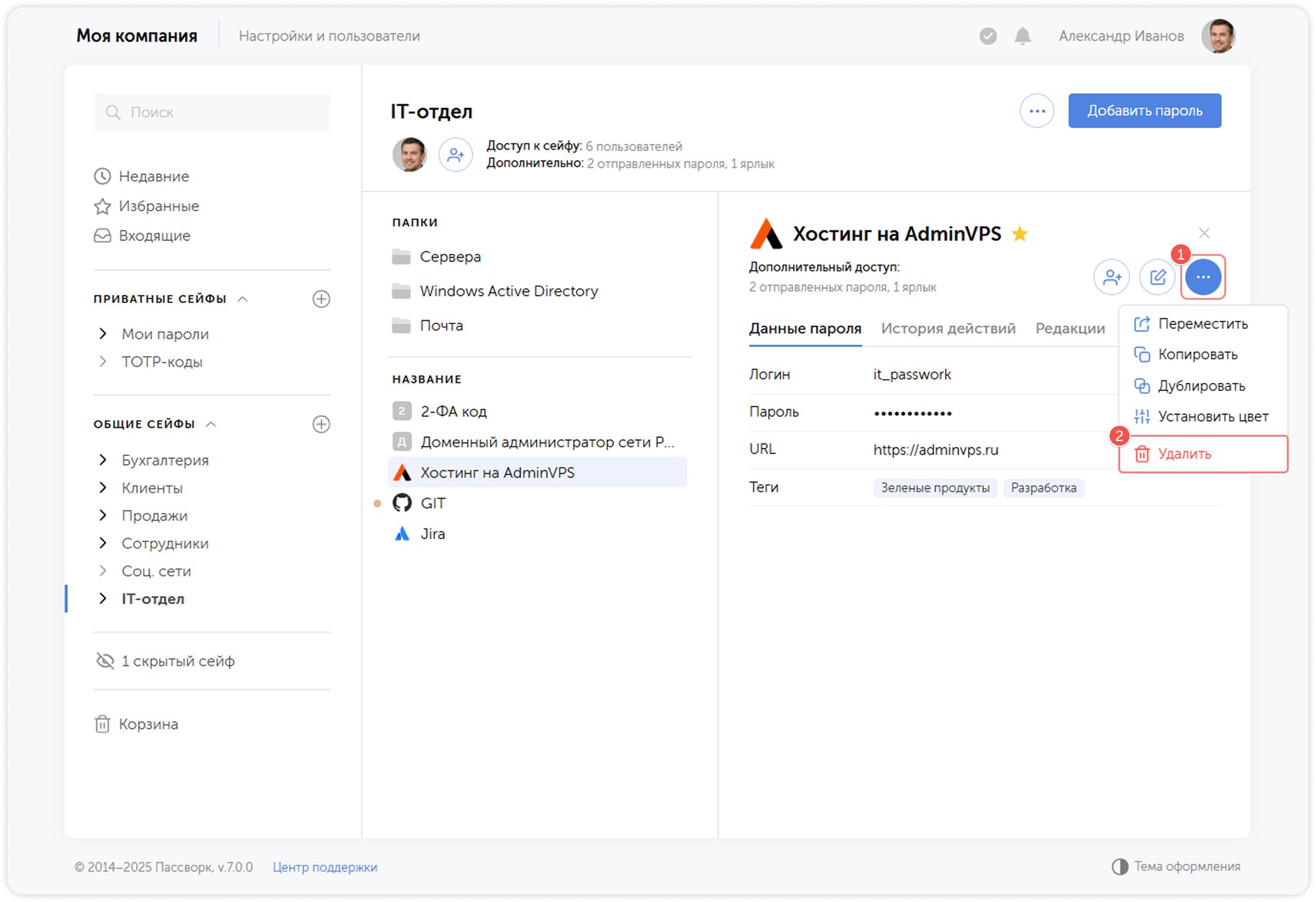Viewport: 1316px width, 902px height.
Task: Choose Копировать from the menu
Action: coord(1203,355)
